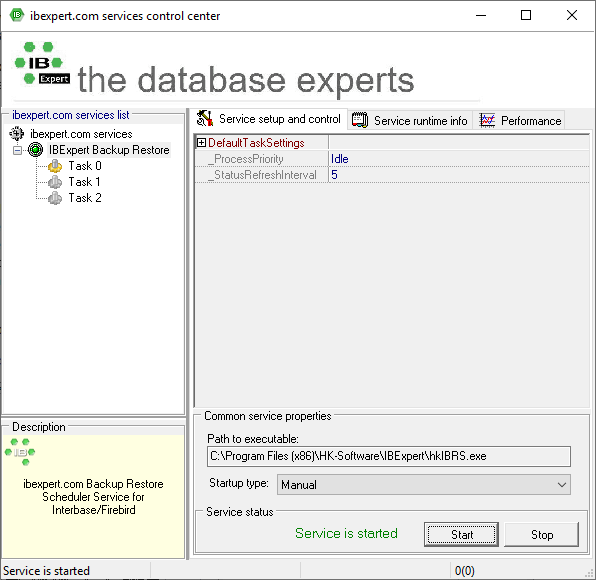Screen dimensions: 596x580
Task: Click the Service runtime info notepad icon
Action: tap(360, 120)
